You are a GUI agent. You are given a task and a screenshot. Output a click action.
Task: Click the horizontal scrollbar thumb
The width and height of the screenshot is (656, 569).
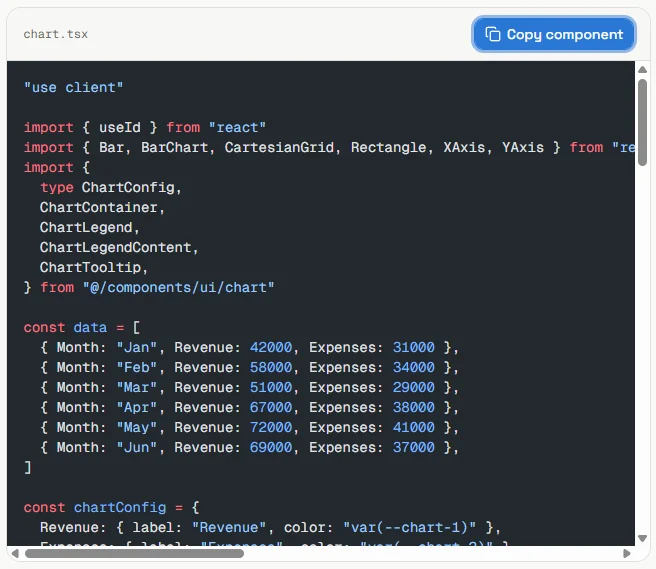click(134, 554)
